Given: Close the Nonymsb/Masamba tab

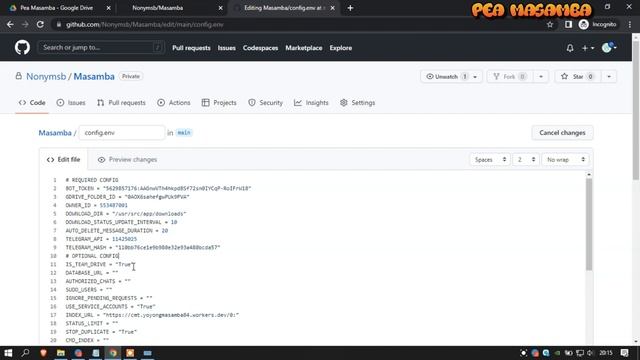Looking at the screenshot, I should click(220, 8).
